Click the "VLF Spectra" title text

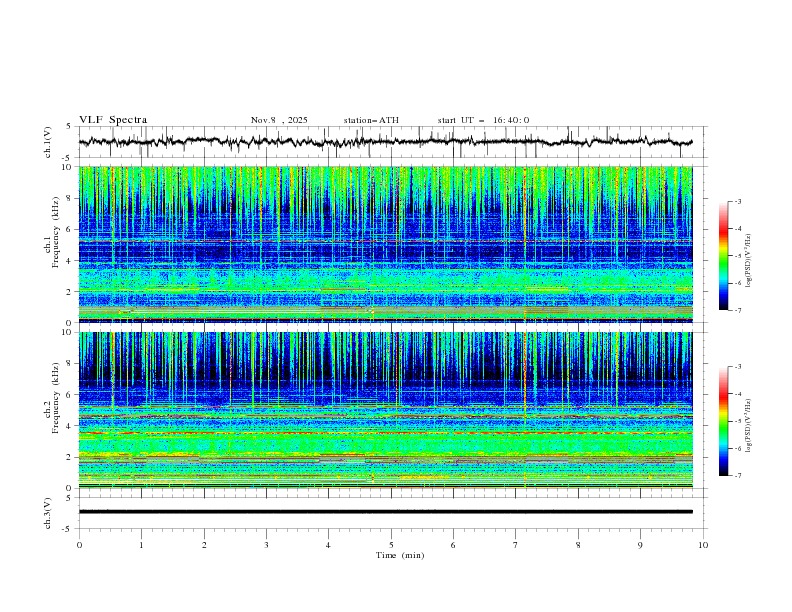pyautogui.click(x=113, y=120)
